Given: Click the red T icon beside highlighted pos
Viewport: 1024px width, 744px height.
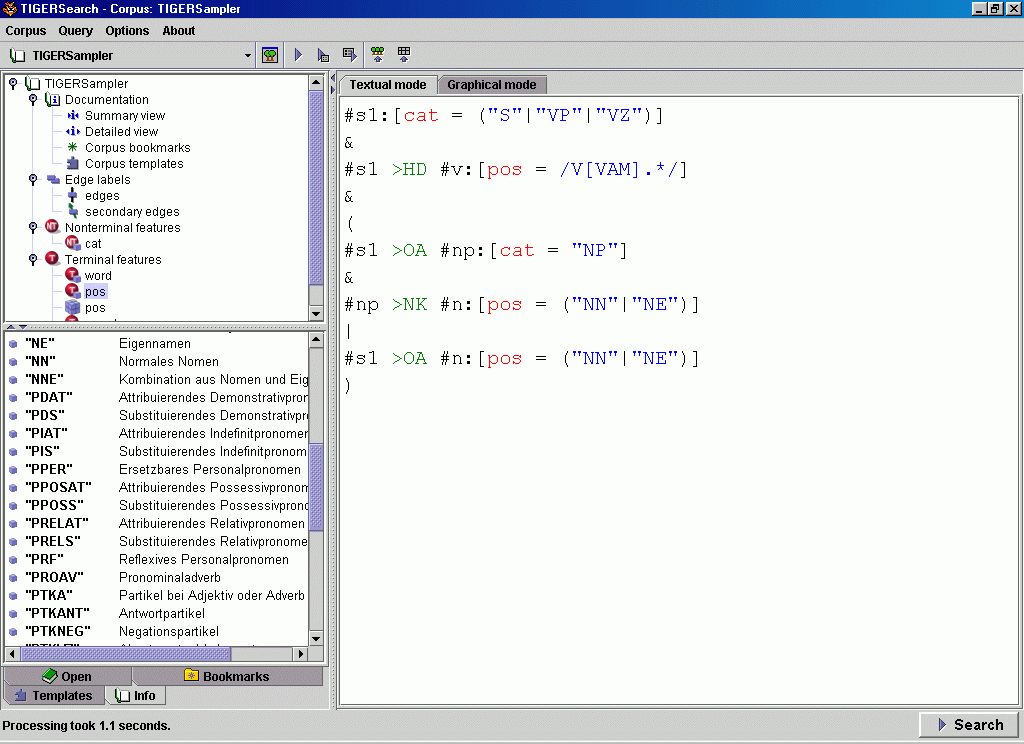Looking at the screenshot, I should (72, 291).
